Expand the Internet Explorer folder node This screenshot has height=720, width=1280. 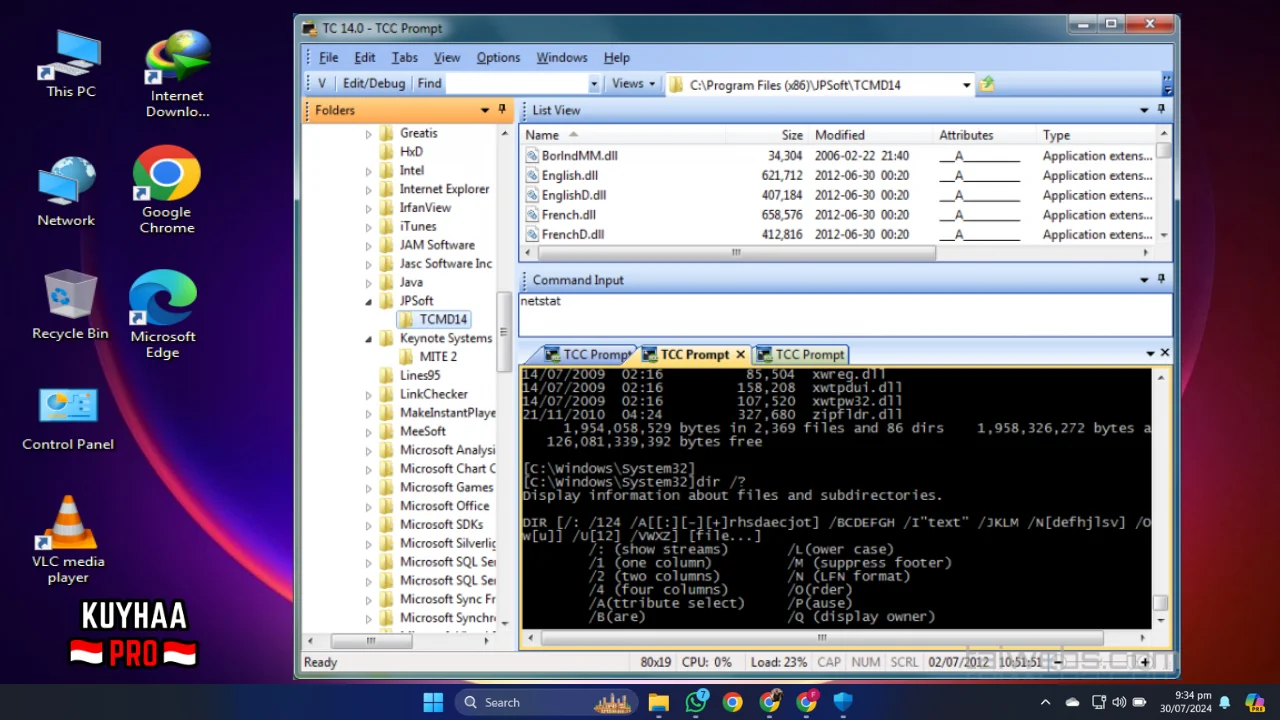368,189
